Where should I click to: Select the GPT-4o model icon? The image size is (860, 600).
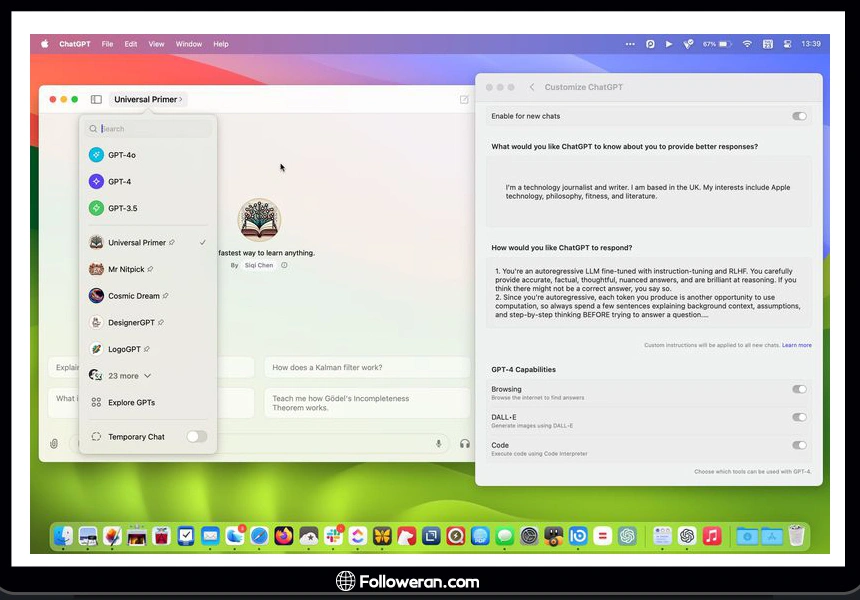96,155
